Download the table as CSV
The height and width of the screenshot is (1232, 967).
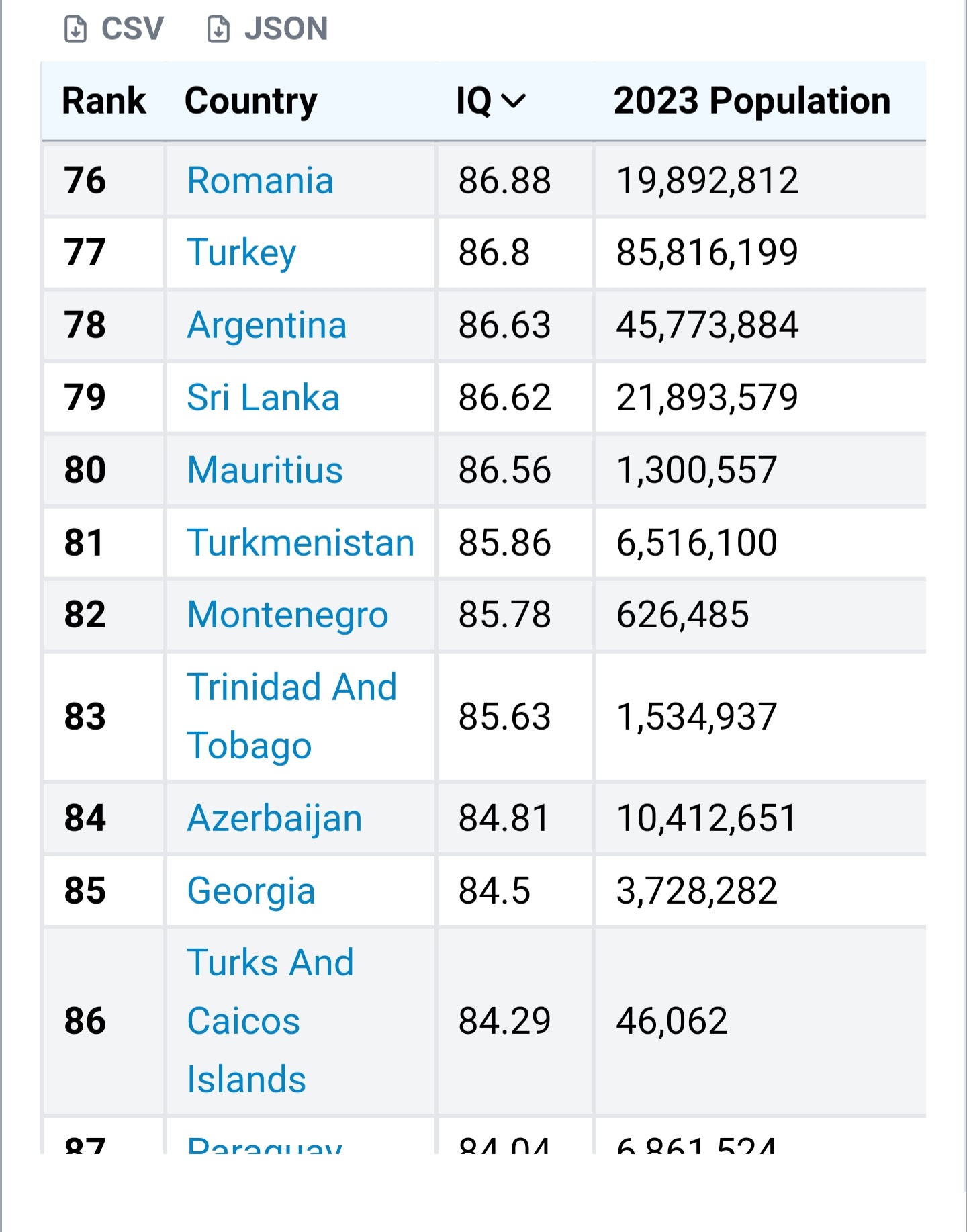point(114,29)
